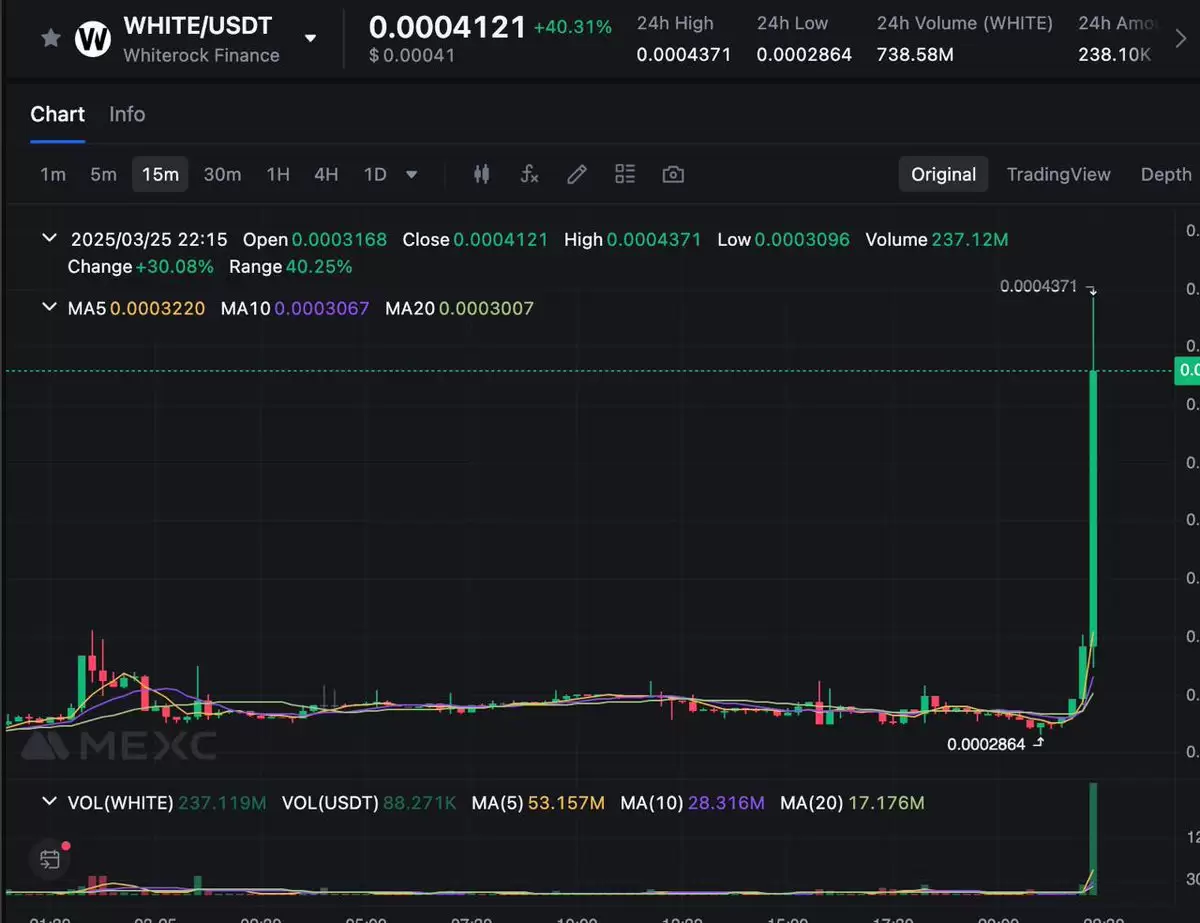The image size is (1200, 923).
Task: Collapse the MA indicator legend
Action: tap(48, 308)
